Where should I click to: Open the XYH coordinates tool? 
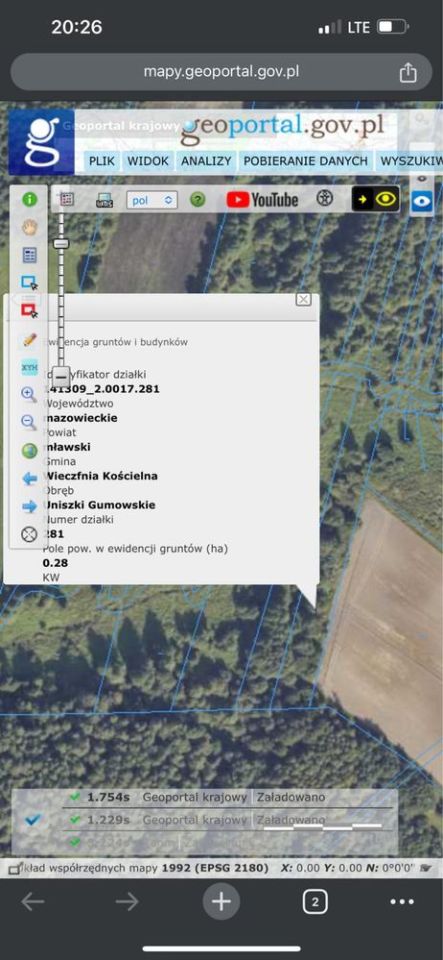(29, 367)
